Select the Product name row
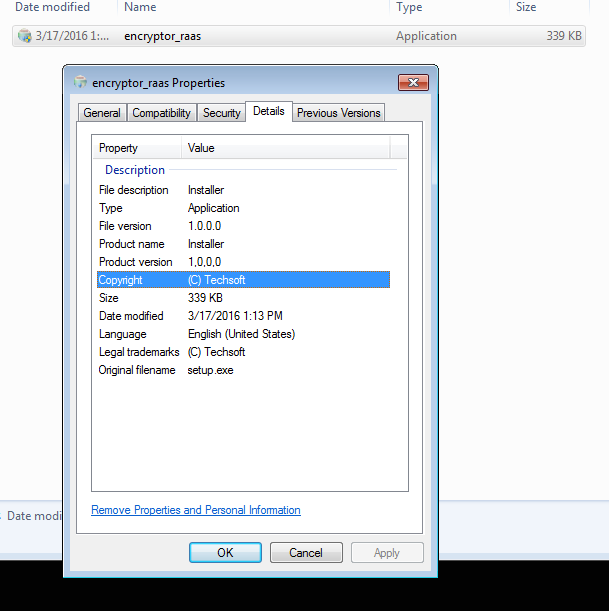 pyautogui.click(x=244, y=244)
